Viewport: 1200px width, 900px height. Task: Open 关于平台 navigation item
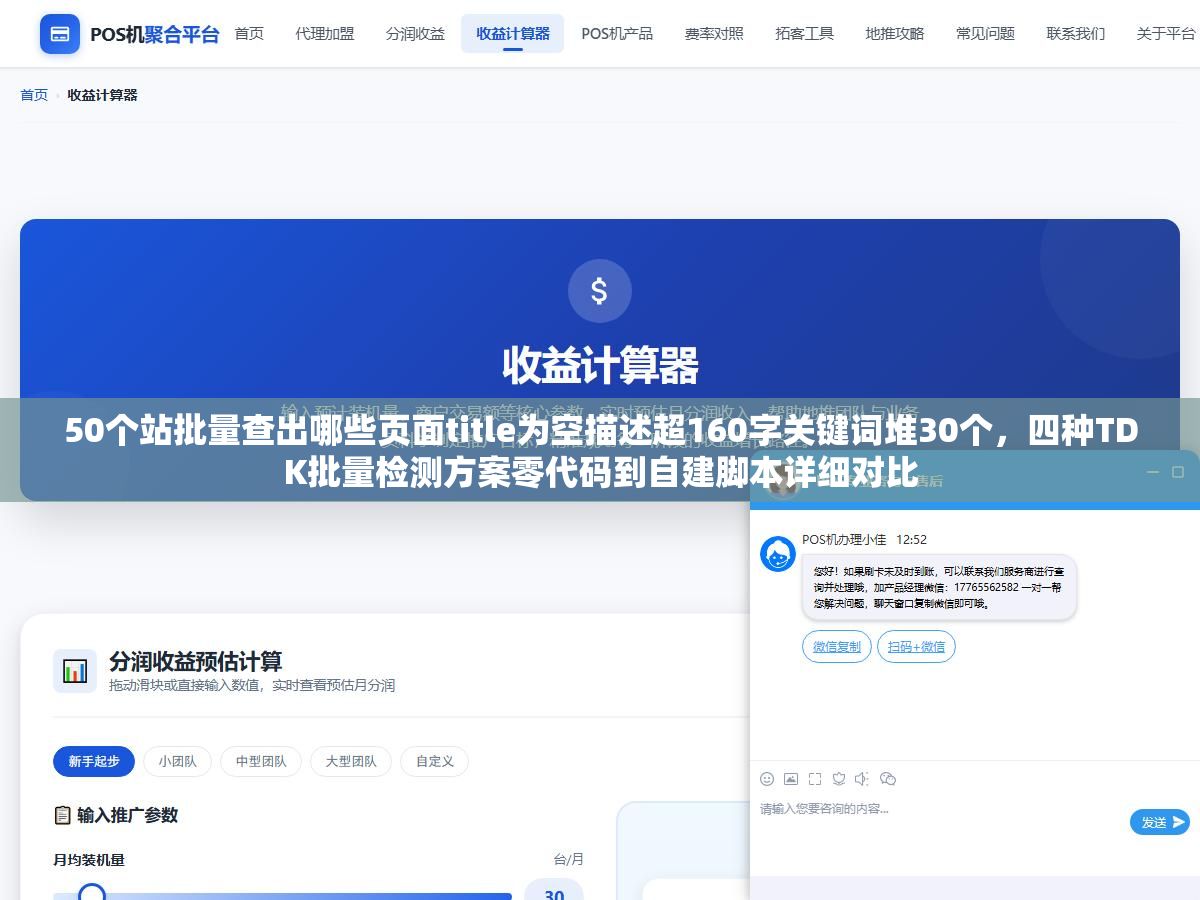tap(1165, 33)
